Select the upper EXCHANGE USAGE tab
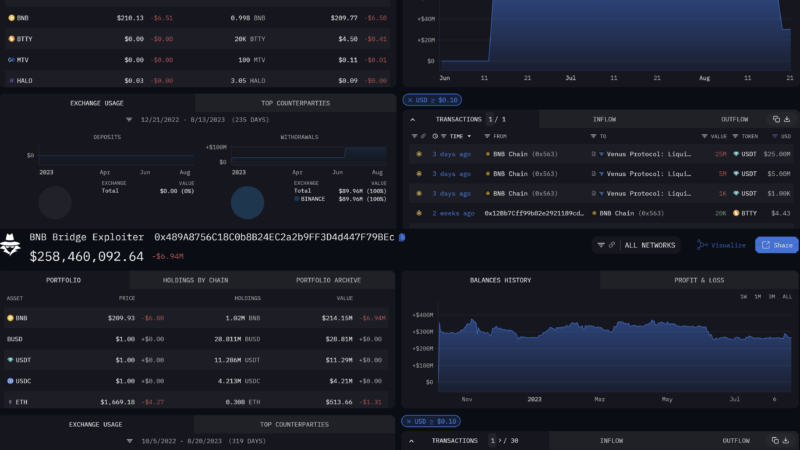The height and width of the screenshot is (450, 800). point(97,103)
